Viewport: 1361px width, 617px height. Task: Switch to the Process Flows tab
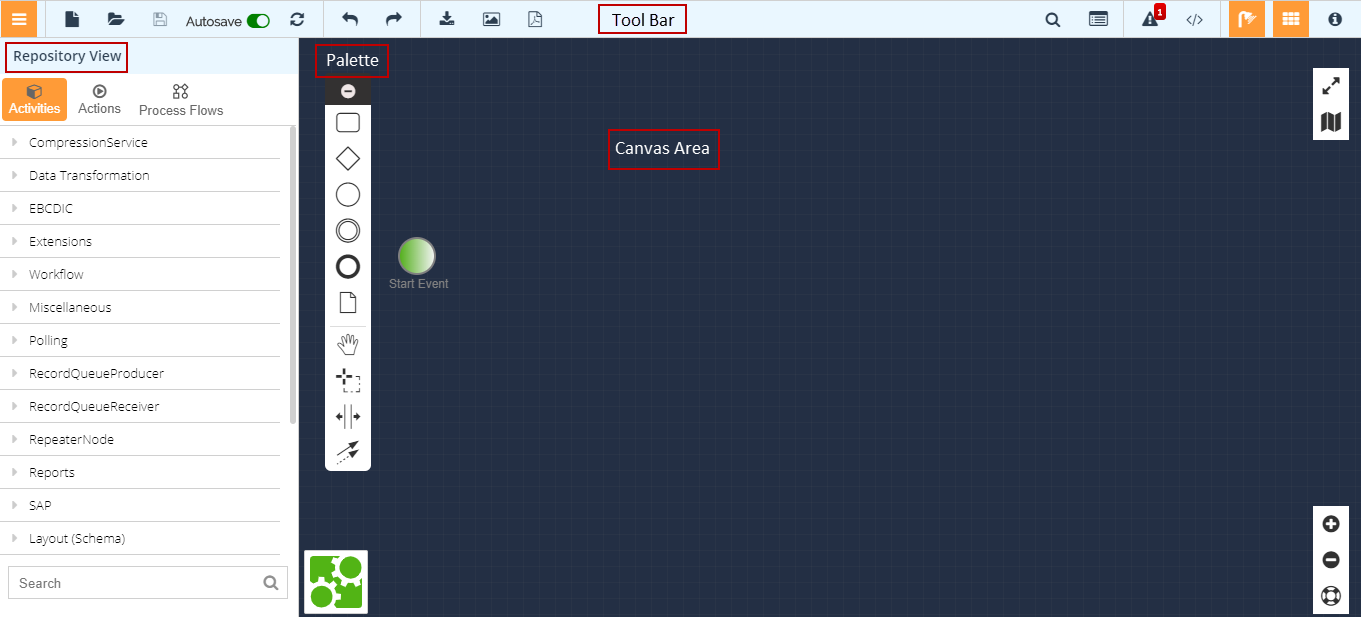[x=181, y=100]
